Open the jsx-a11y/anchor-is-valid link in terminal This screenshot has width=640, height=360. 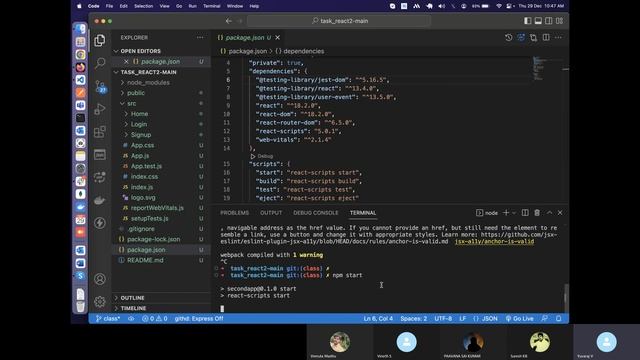coord(494,241)
